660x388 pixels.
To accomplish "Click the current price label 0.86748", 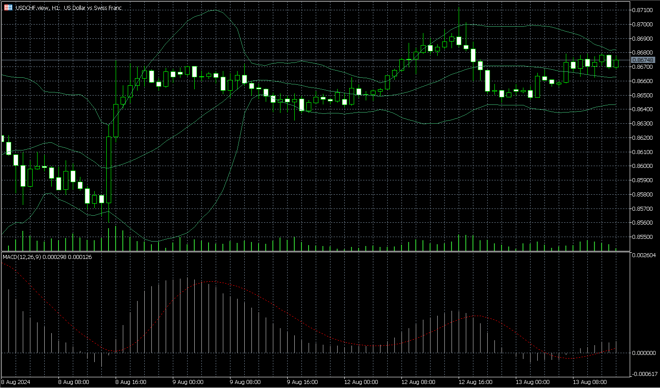I will [x=643, y=60].
